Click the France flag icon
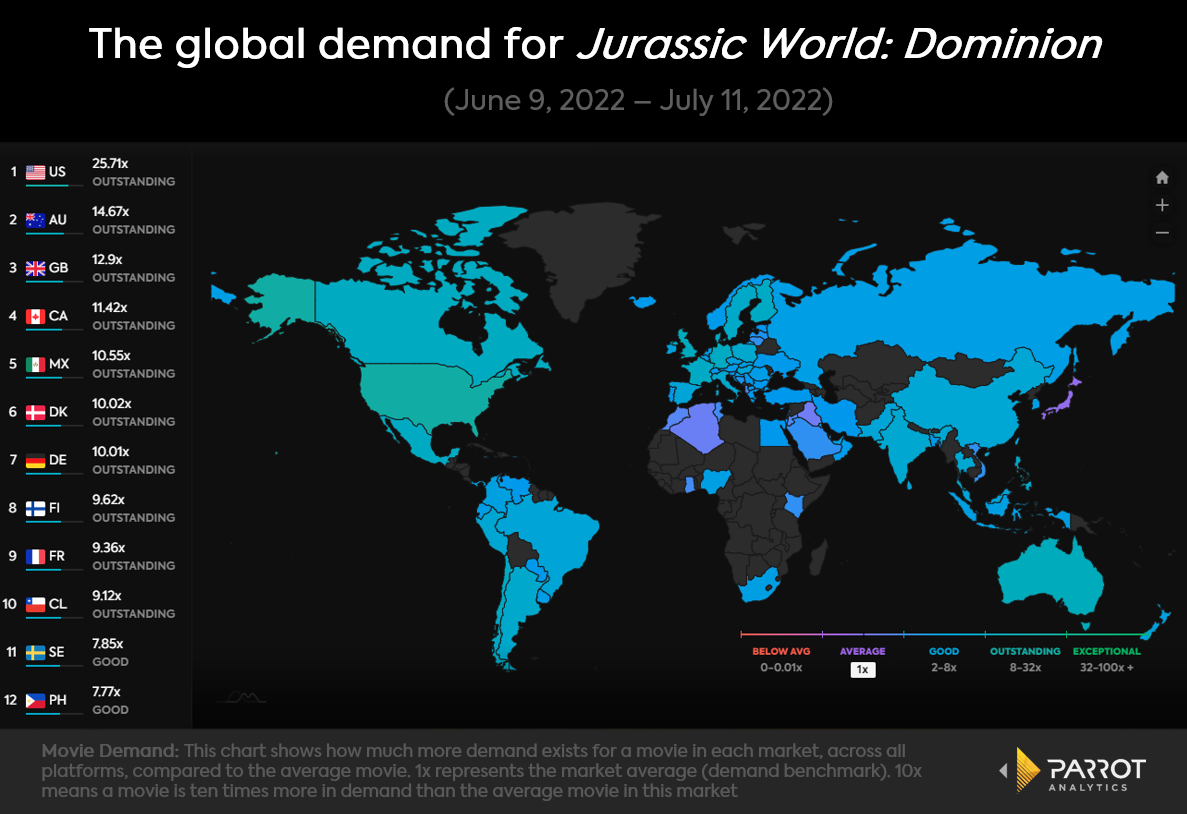Image resolution: width=1187 pixels, height=814 pixels. [36, 557]
